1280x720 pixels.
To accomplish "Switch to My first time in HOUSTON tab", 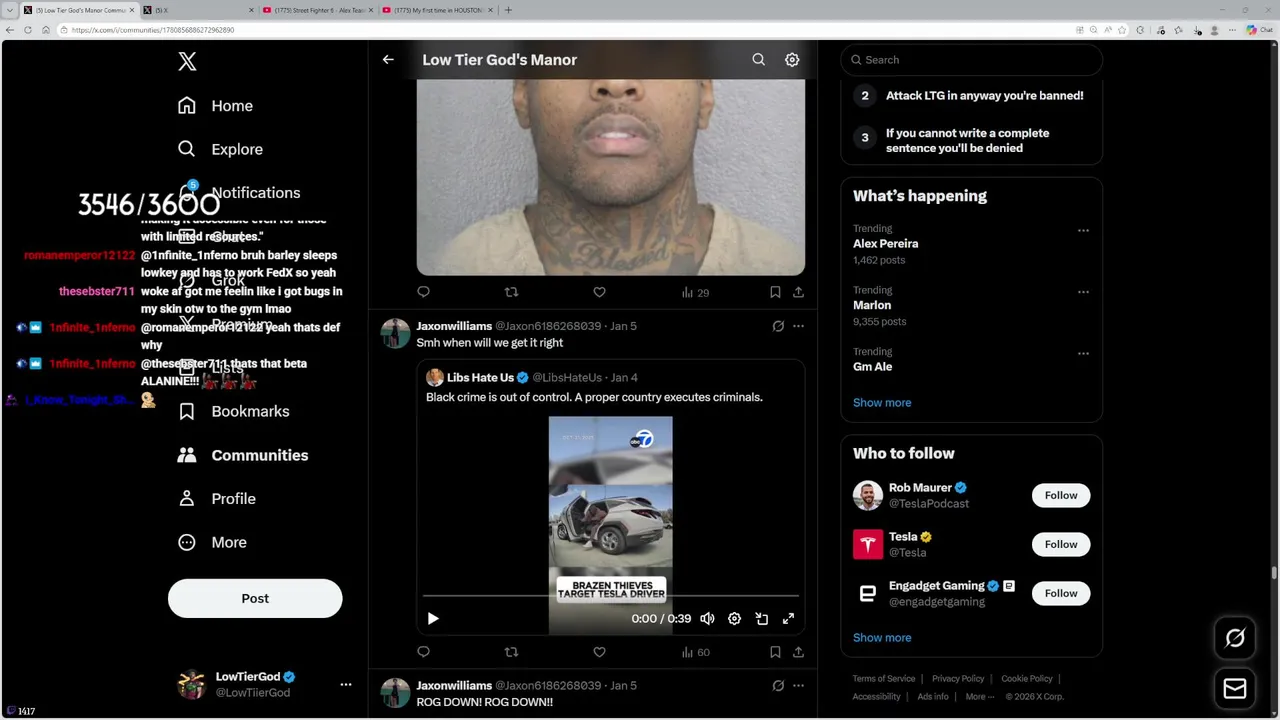I will click(x=438, y=10).
